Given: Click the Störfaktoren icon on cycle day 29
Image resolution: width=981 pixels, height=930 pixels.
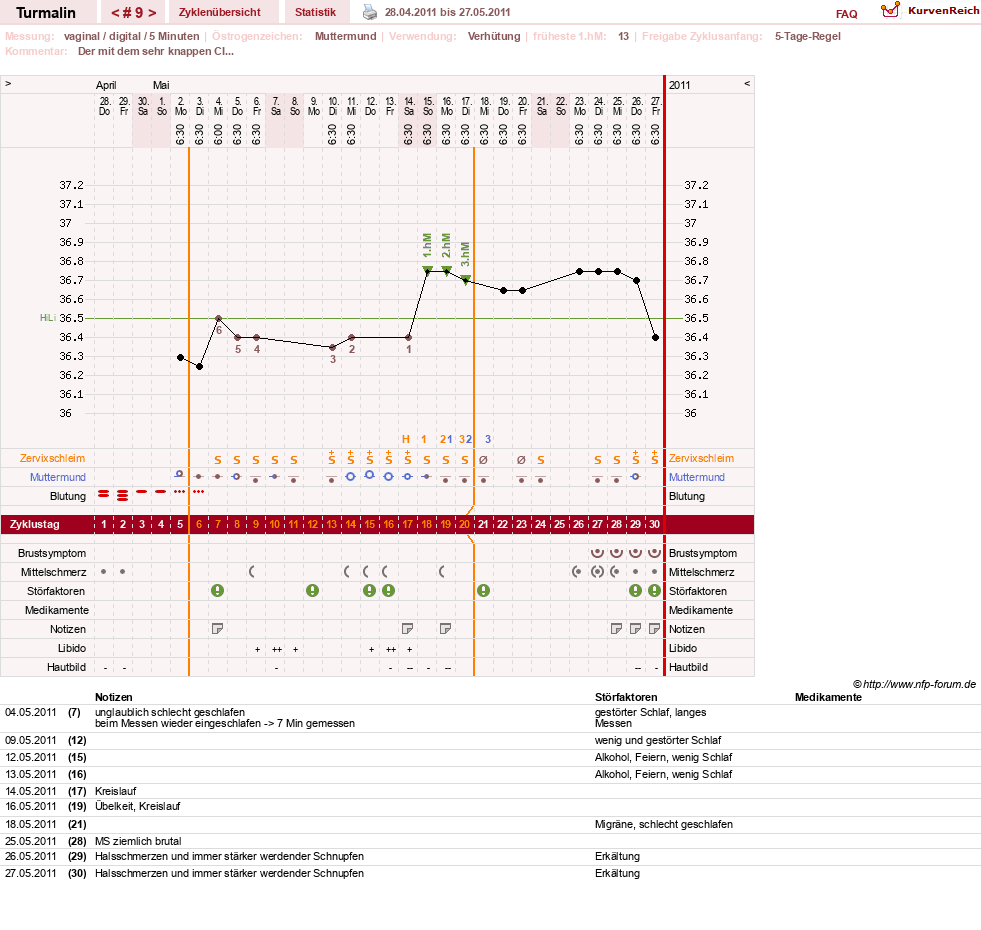Looking at the screenshot, I should pos(635,590).
